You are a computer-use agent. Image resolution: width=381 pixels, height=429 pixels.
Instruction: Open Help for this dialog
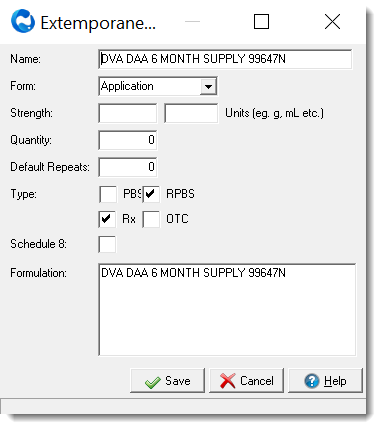(325, 381)
